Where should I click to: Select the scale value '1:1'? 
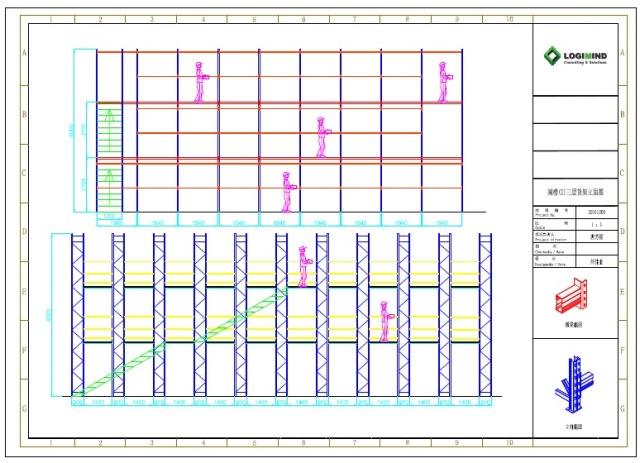[x=597, y=225]
